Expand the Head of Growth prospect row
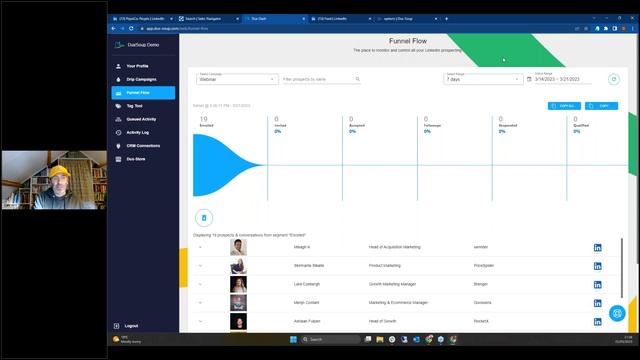Screen dimensions: 640x360 click(200, 321)
